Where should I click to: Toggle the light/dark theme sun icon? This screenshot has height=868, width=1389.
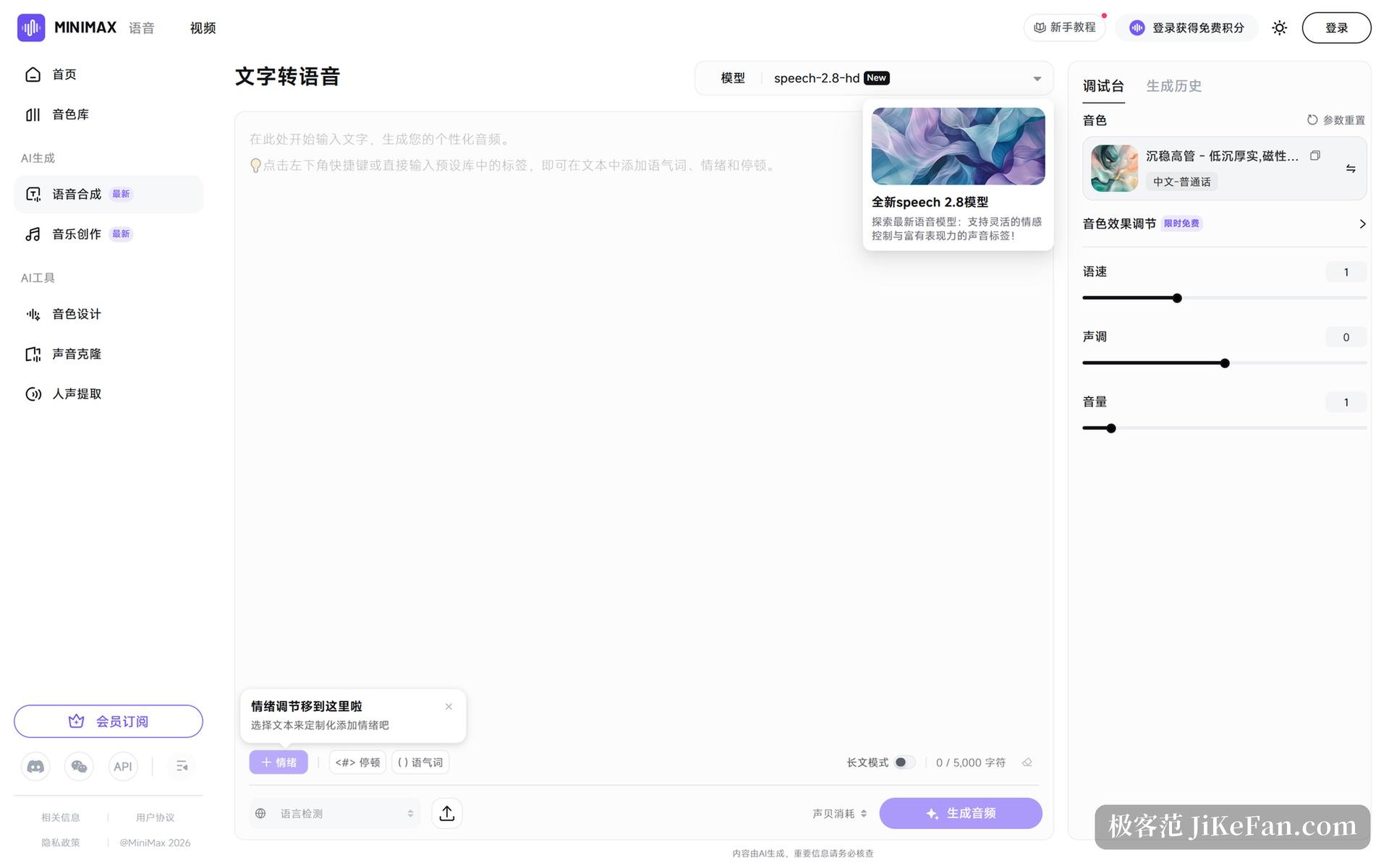(1279, 27)
